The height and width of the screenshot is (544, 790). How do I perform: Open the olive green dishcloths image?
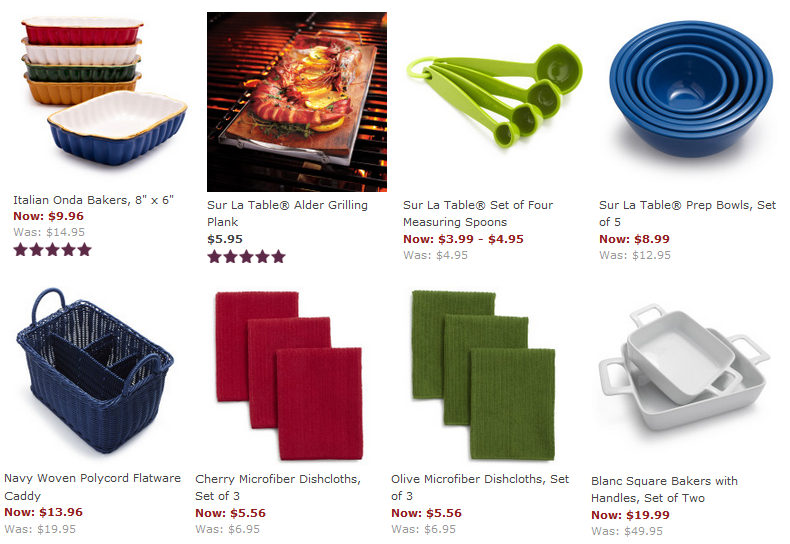[x=483, y=375]
